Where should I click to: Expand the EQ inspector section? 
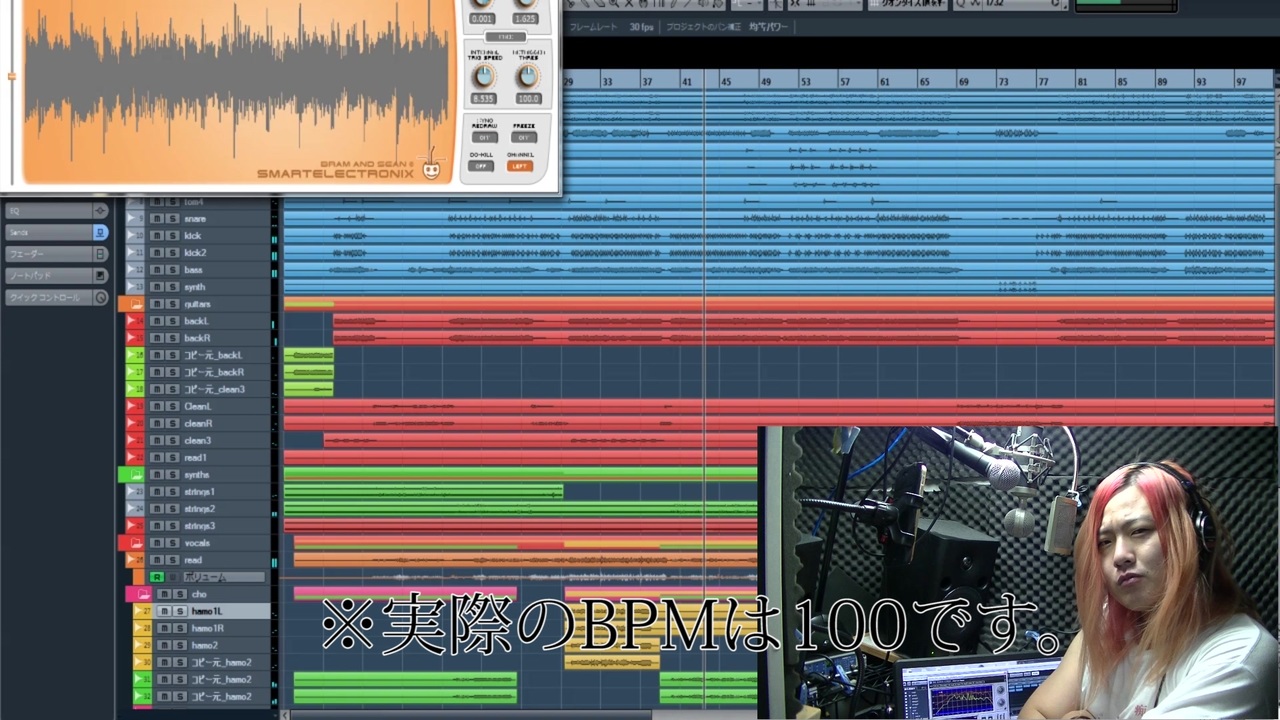[55, 211]
